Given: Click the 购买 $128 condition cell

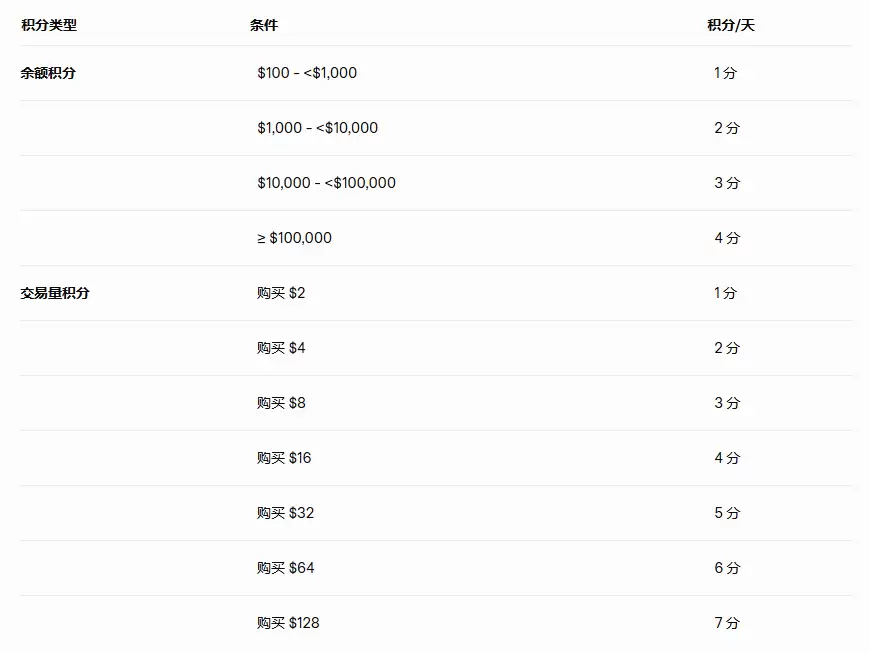Looking at the screenshot, I should tap(288, 623).
